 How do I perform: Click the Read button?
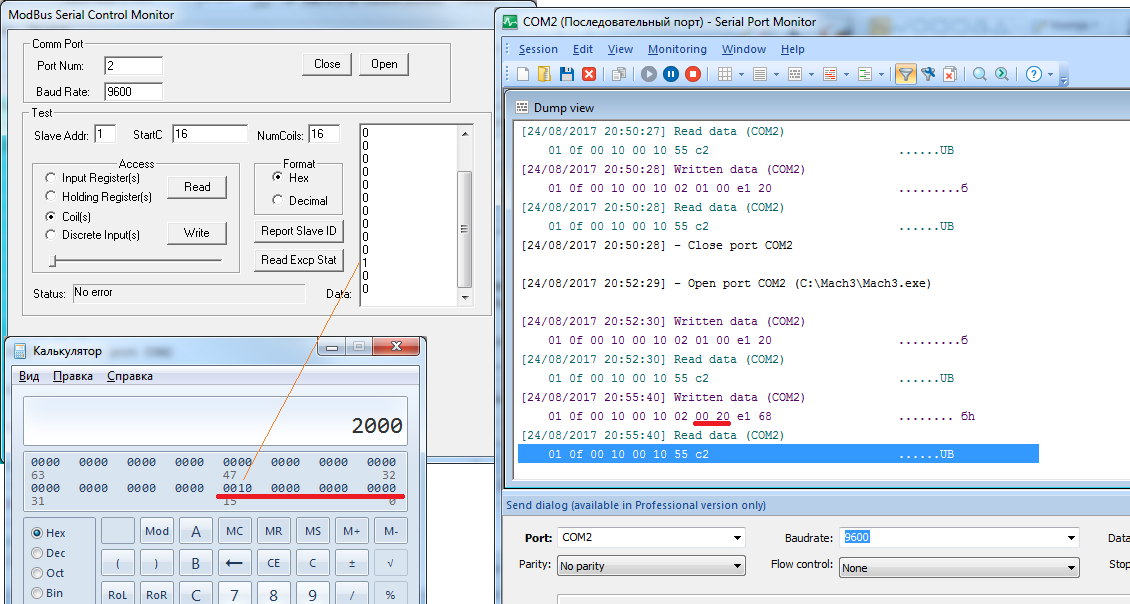pos(197,187)
